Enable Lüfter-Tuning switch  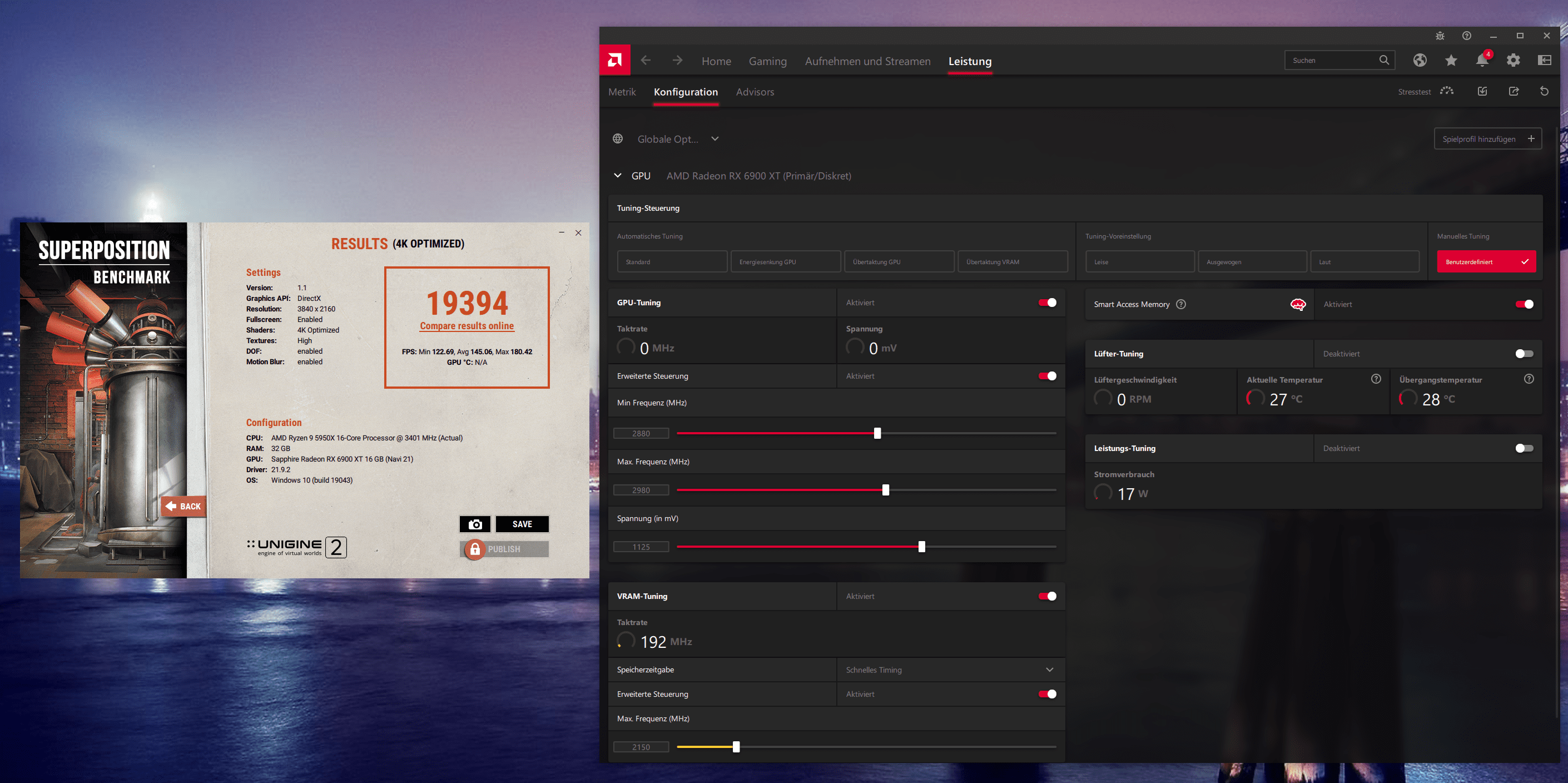tap(1524, 354)
